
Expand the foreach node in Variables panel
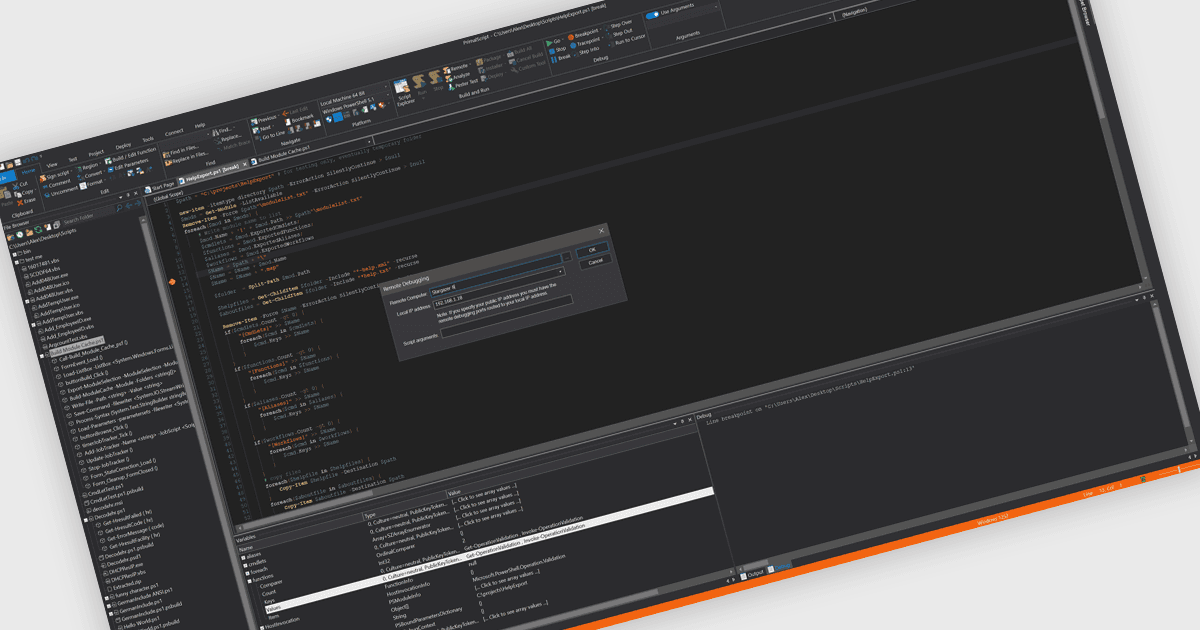[x=247, y=572]
